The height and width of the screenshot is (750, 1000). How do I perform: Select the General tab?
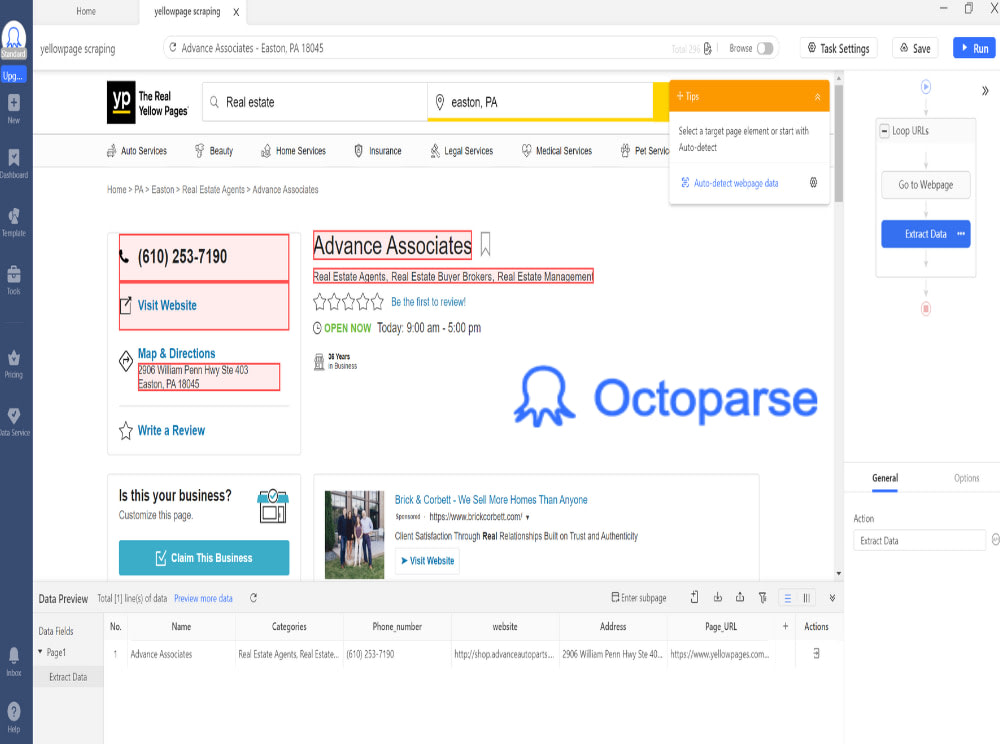pyautogui.click(x=885, y=478)
